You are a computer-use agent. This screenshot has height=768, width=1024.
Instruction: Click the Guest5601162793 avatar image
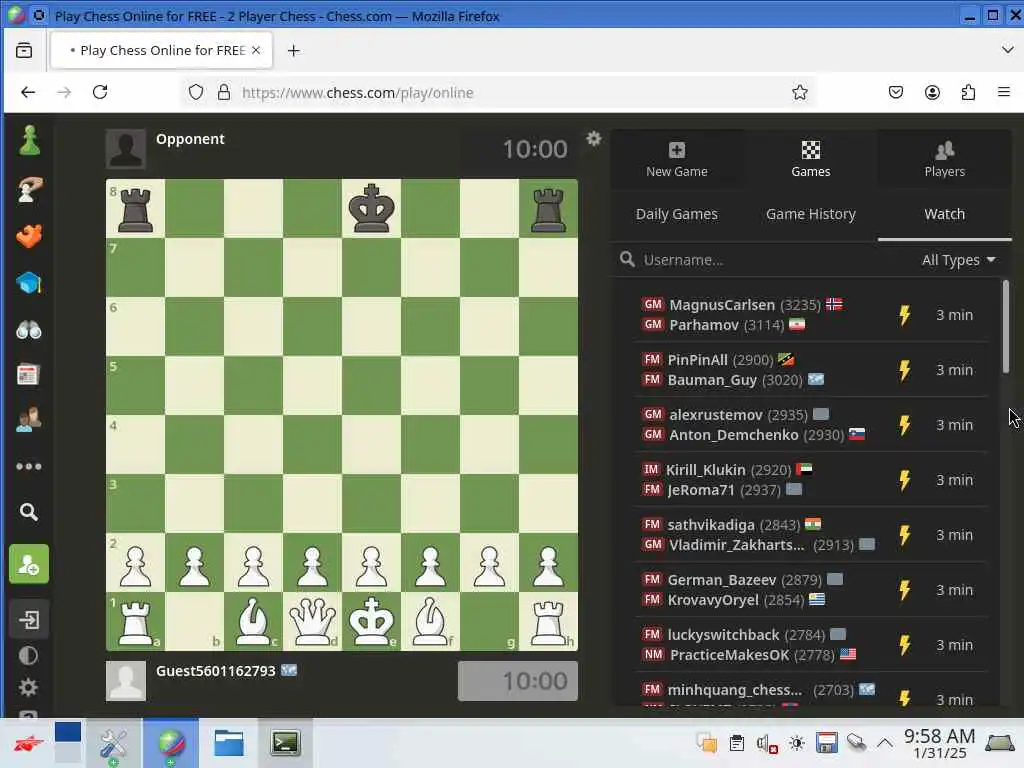point(126,680)
